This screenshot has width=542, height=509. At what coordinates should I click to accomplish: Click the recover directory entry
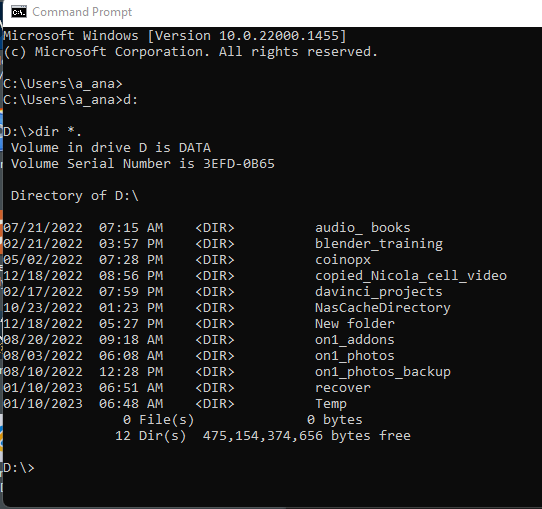(x=343, y=388)
